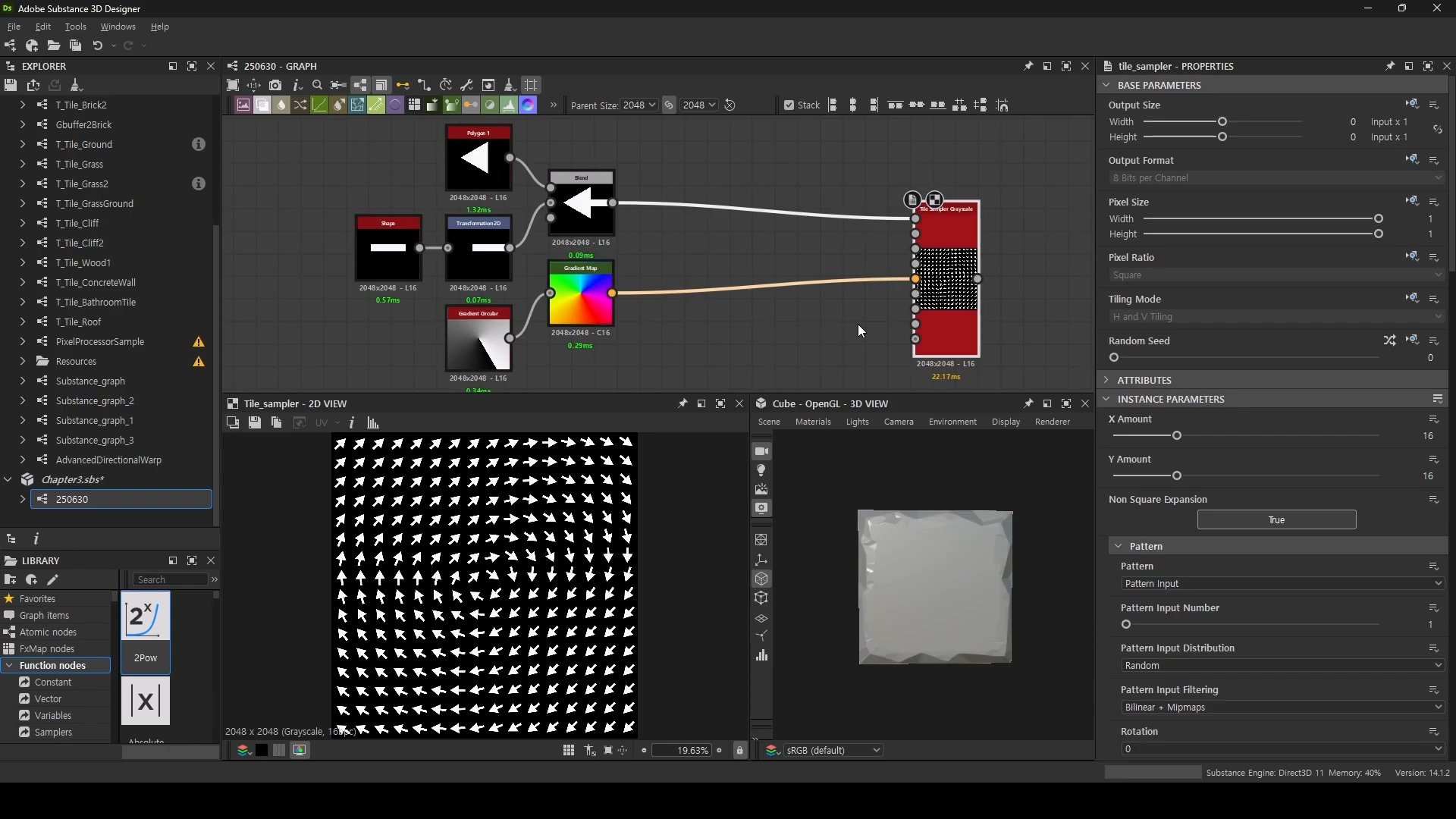Collapse the Base Parameters section
1456x819 pixels.
pyautogui.click(x=1106, y=85)
